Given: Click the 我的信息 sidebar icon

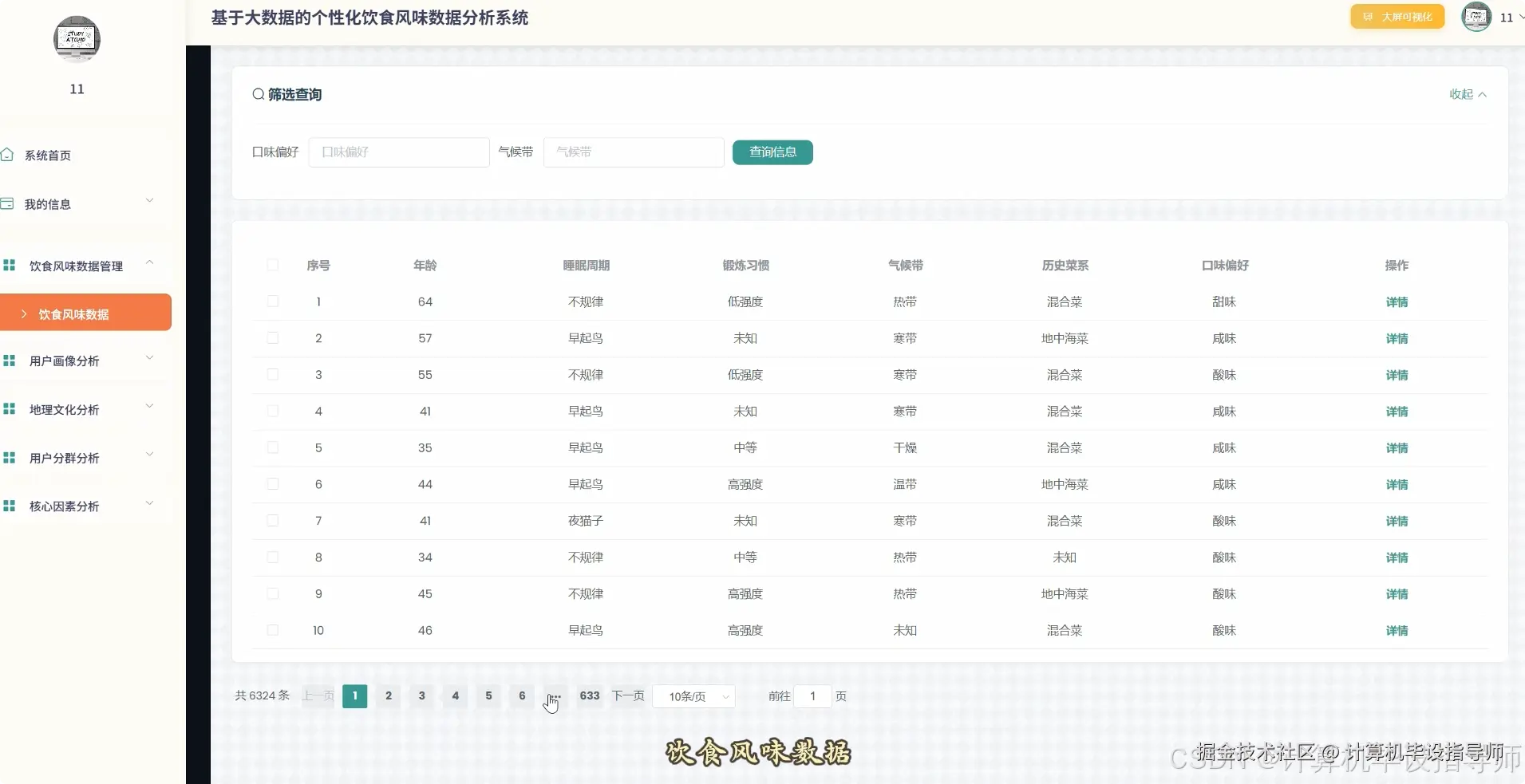Looking at the screenshot, I should point(9,203).
